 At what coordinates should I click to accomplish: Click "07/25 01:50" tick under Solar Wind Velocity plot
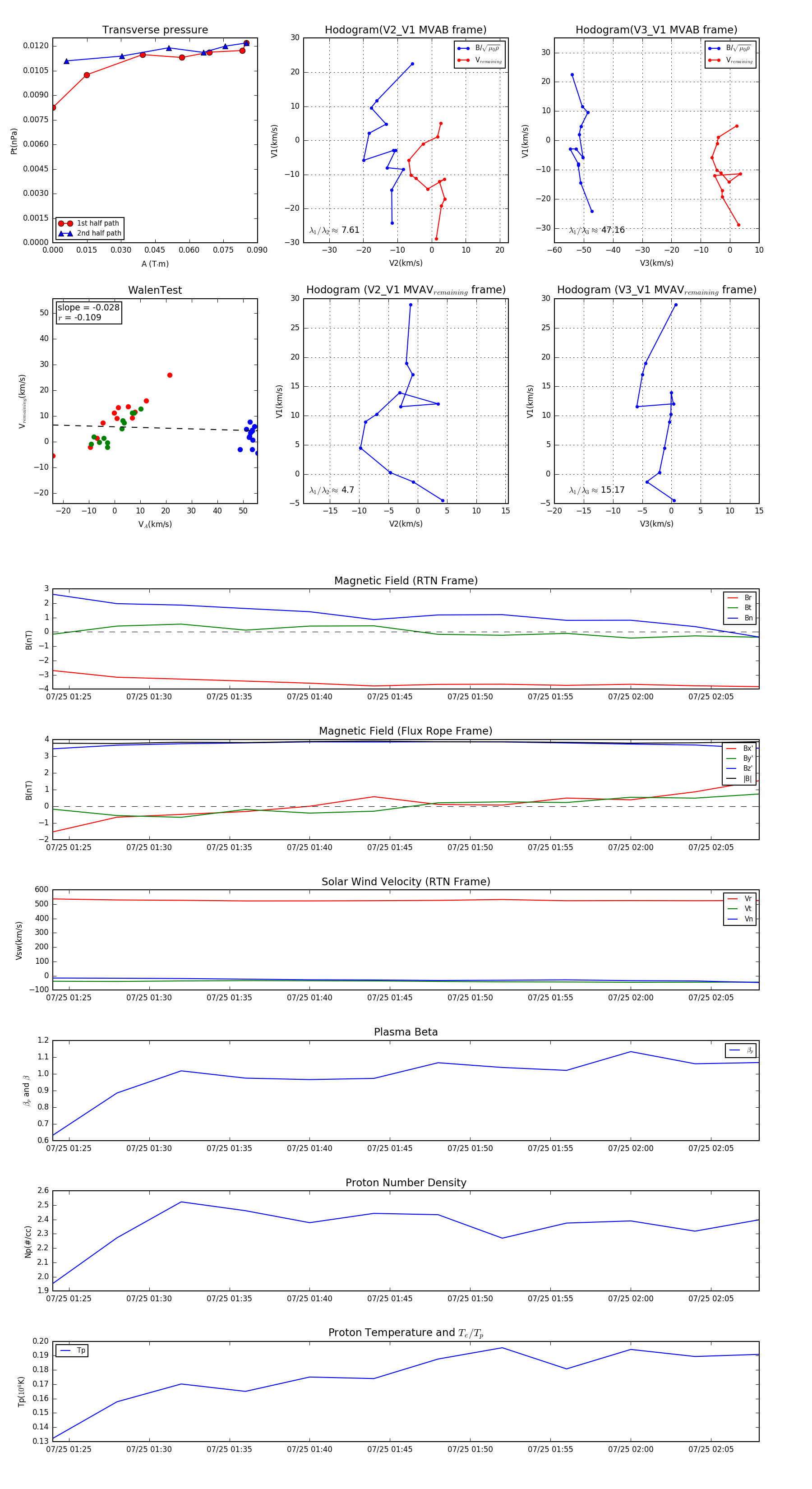(471, 998)
